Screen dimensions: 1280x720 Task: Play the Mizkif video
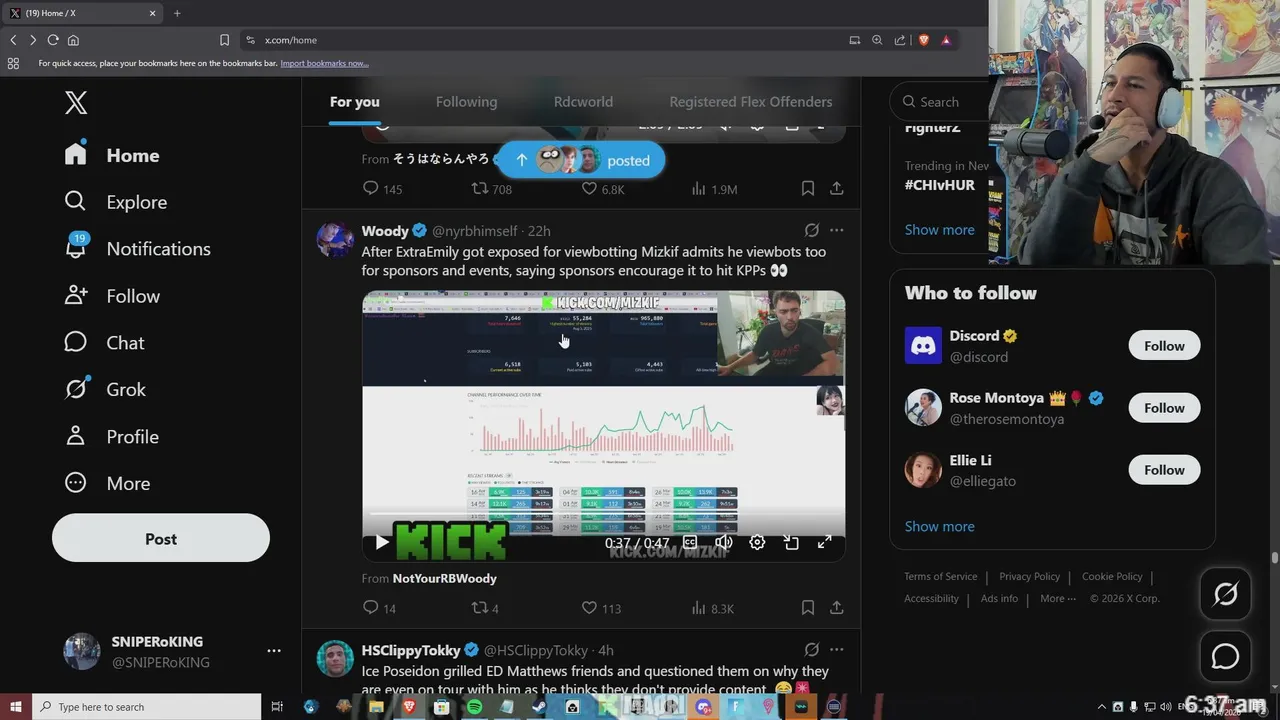(x=382, y=542)
